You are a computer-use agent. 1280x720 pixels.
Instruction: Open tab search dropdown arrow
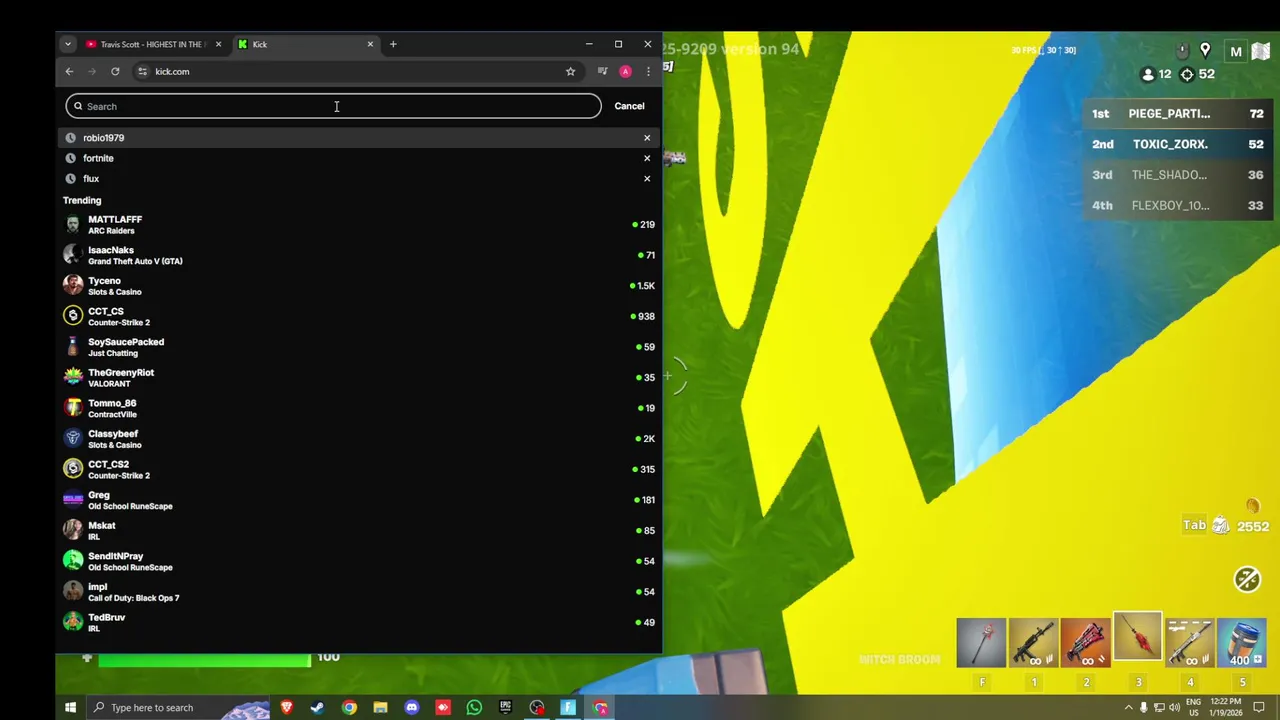tap(67, 44)
